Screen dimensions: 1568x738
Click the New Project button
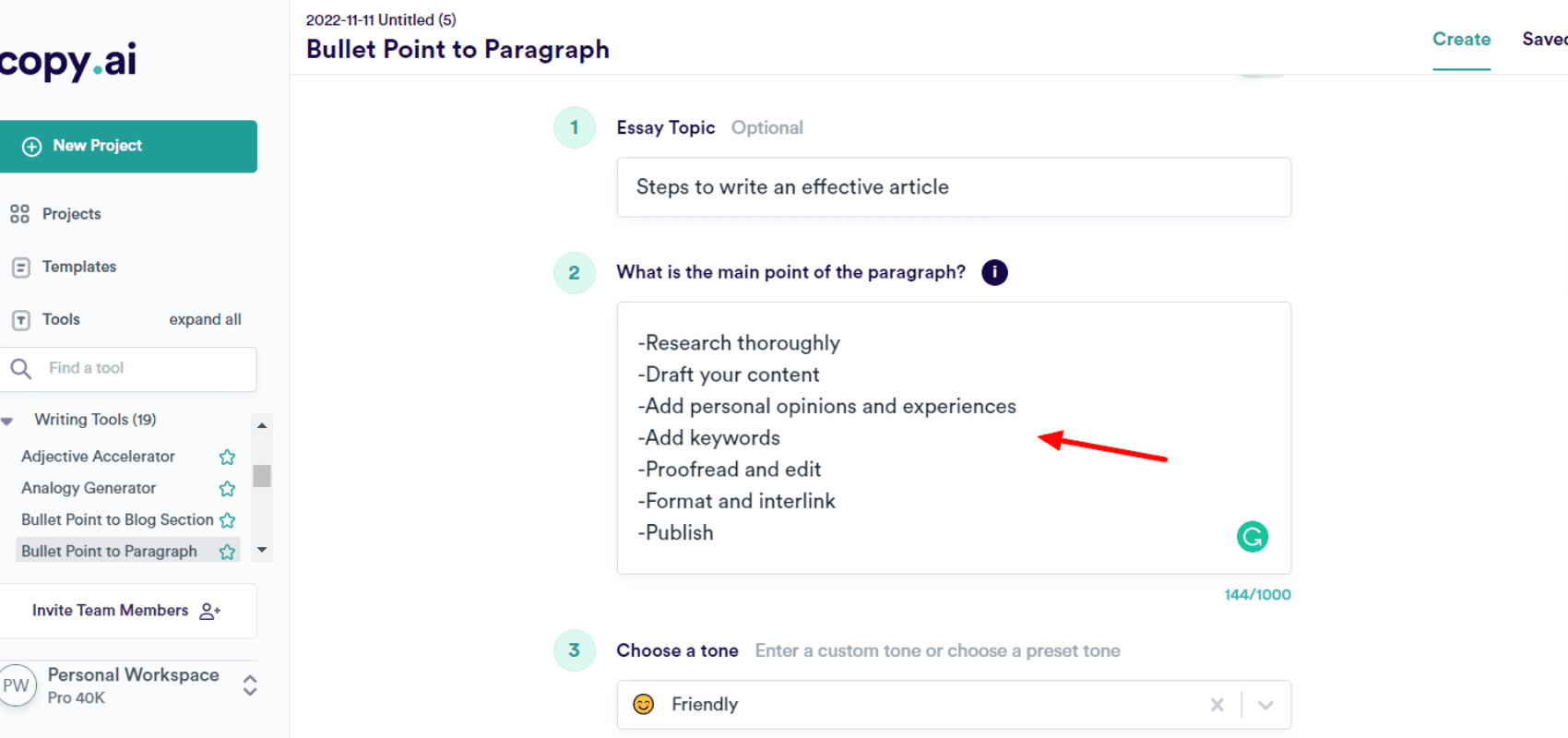(127, 146)
